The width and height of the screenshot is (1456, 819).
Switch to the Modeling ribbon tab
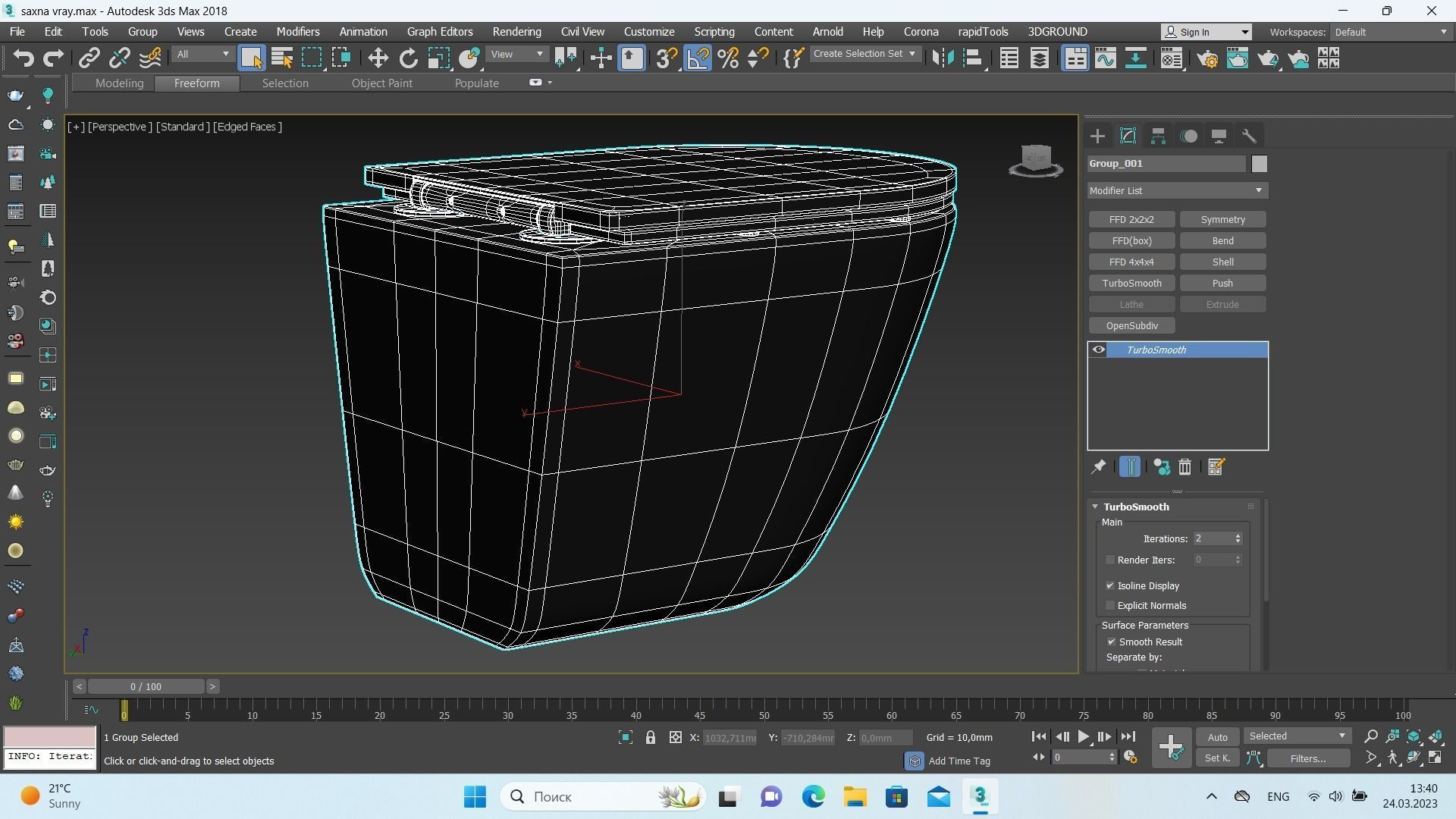(x=119, y=83)
